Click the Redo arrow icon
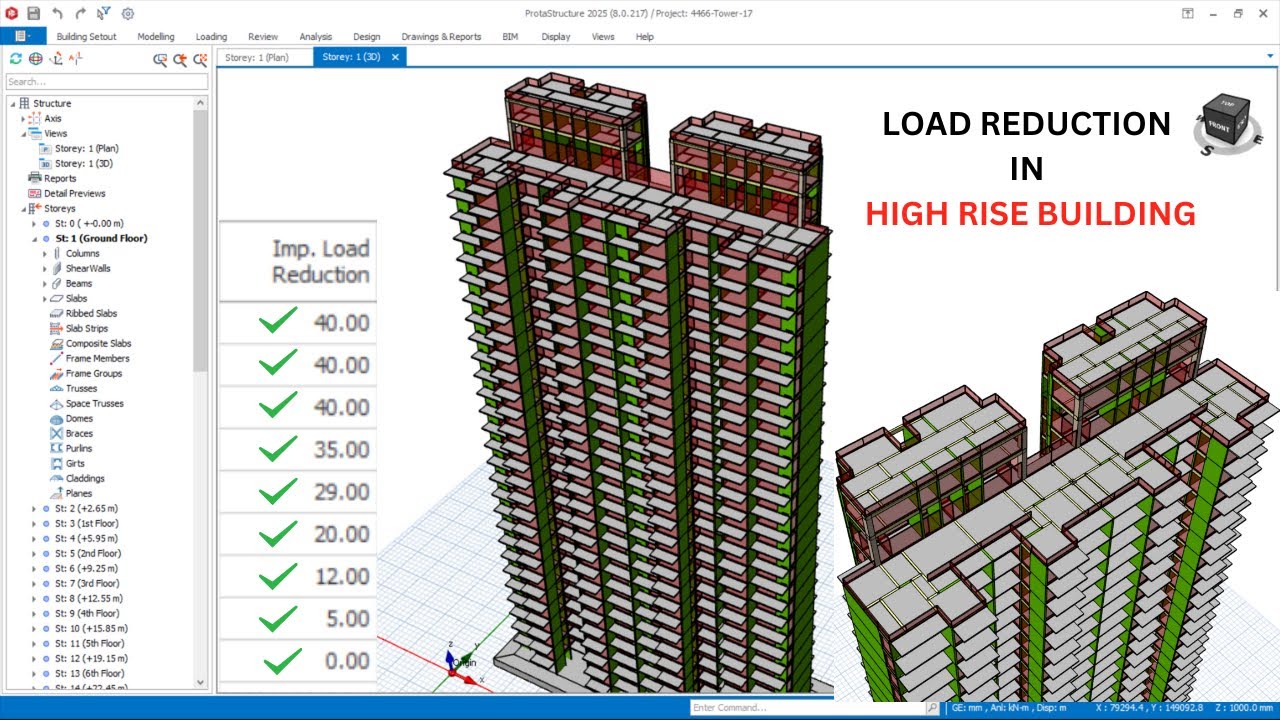 (81, 13)
